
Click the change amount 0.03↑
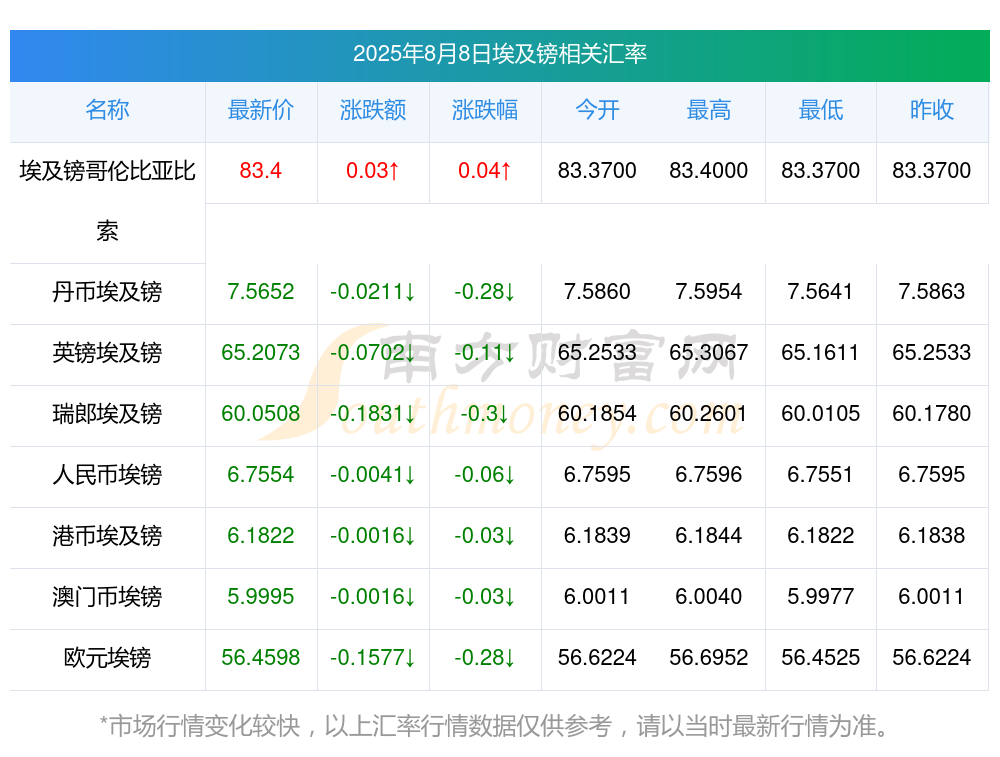(x=372, y=170)
